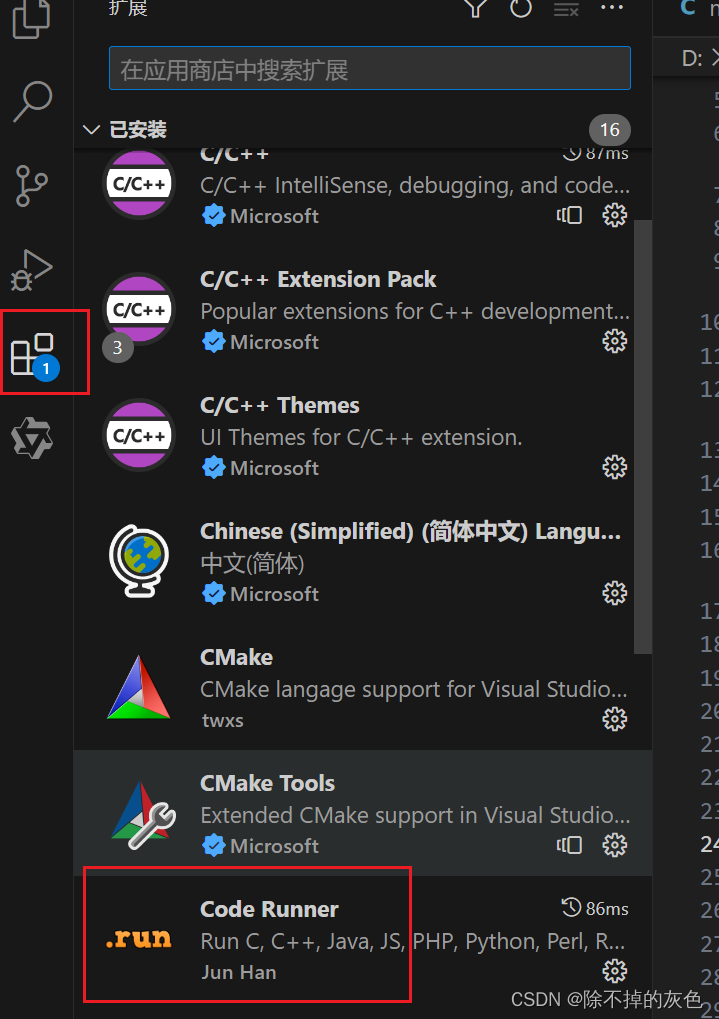Click the gem-shaped icon at bottom of activity bar
The height and width of the screenshot is (1019, 719).
tap(30, 437)
